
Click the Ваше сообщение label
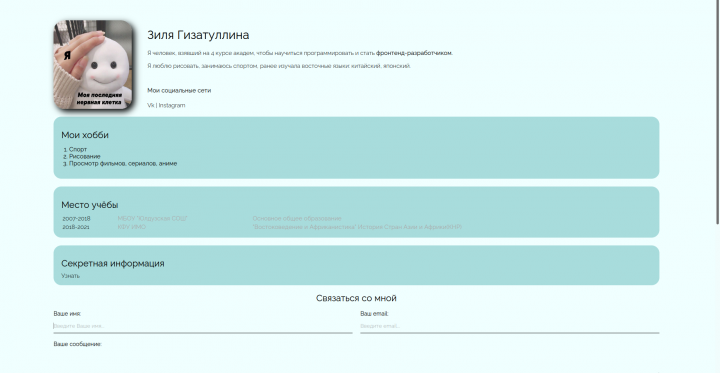point(78,344)
